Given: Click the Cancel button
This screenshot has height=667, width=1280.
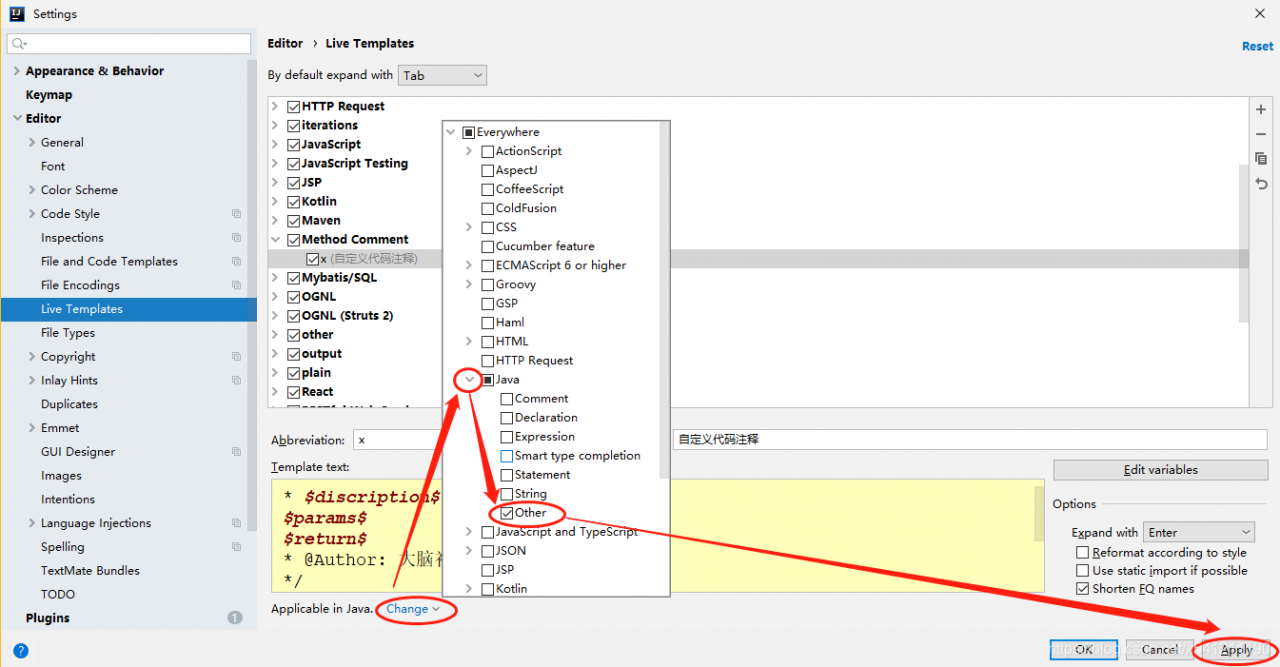Looking at the screenshot, I should pos(1160,650).
